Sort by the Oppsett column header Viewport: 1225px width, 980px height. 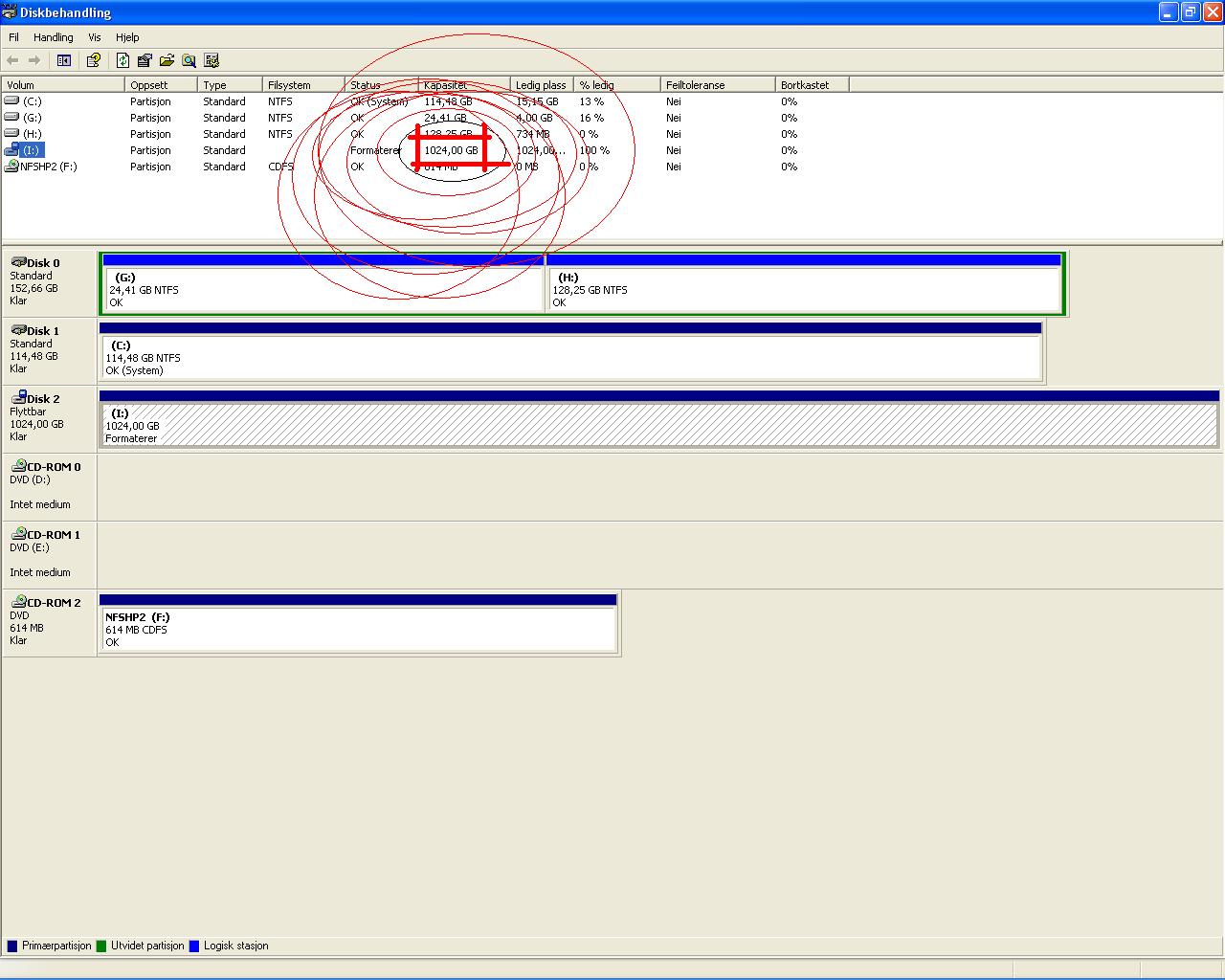click(161, 85)
